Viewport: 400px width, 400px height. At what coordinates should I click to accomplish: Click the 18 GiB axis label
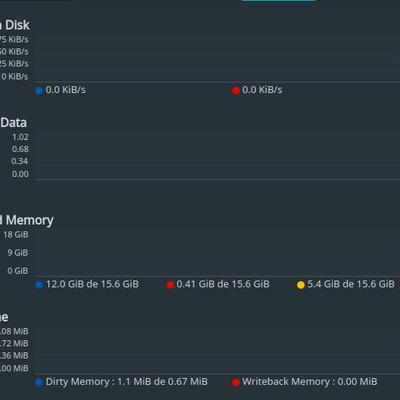[16, 235]
